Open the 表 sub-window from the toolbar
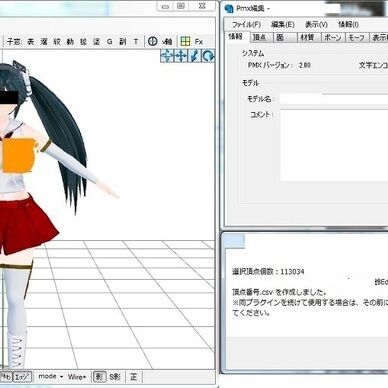 point(31,42)
